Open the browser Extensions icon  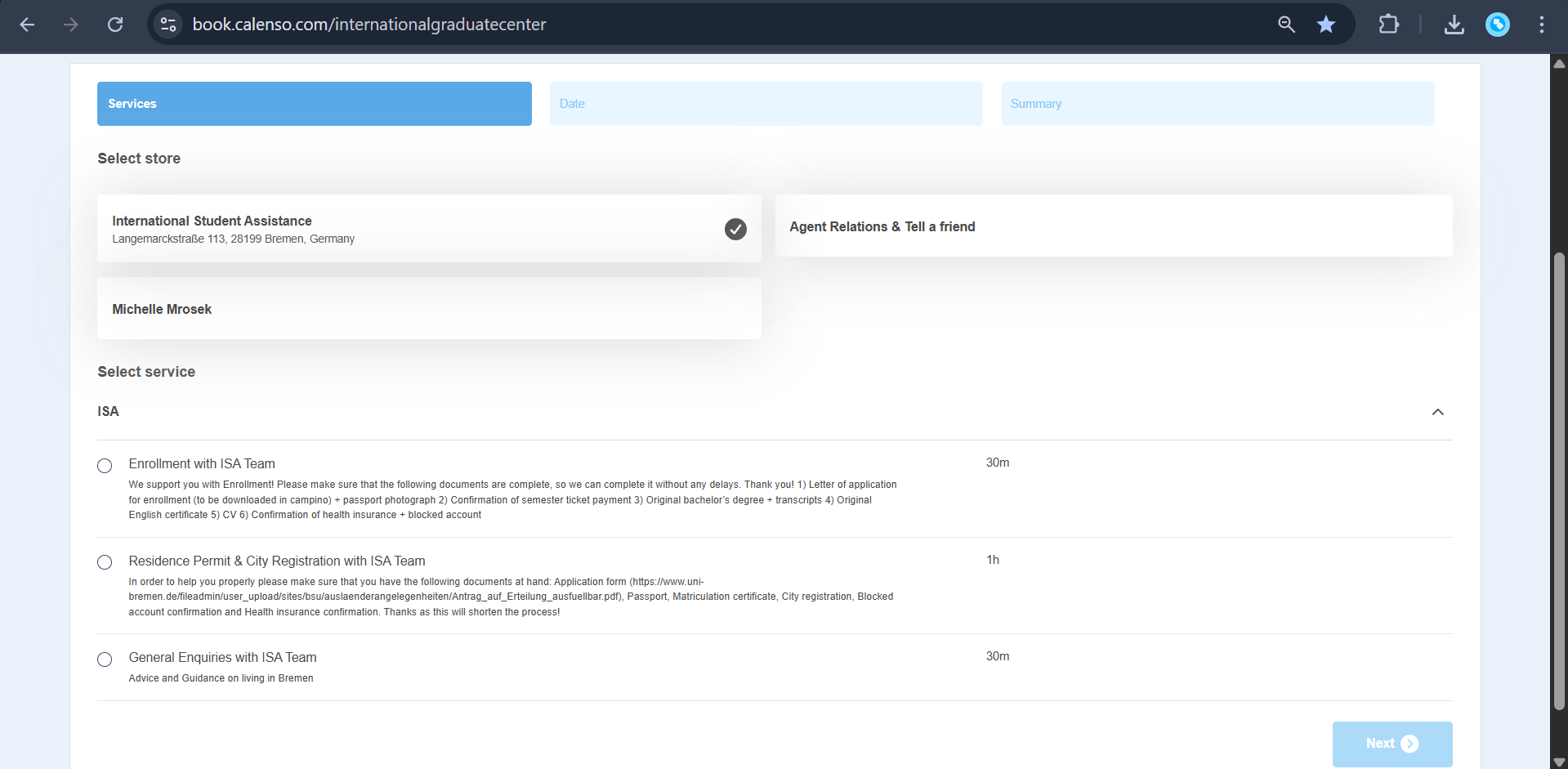click(x=1389, y=25)
